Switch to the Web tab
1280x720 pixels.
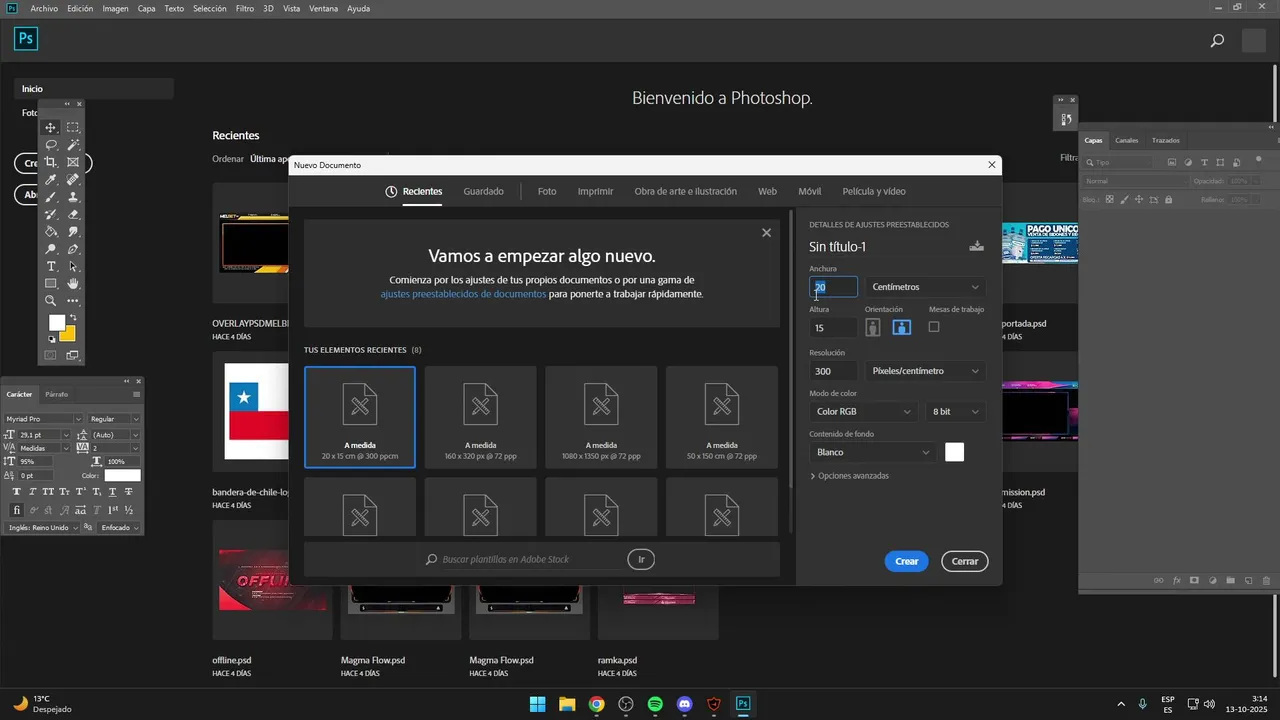click(x=767, y=191)
